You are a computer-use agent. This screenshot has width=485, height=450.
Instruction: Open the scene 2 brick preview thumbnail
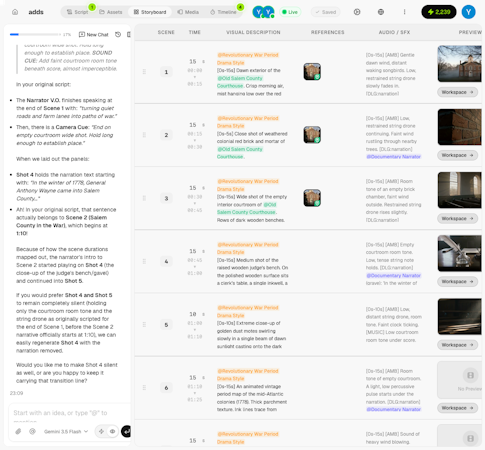[x=459, y=127]
